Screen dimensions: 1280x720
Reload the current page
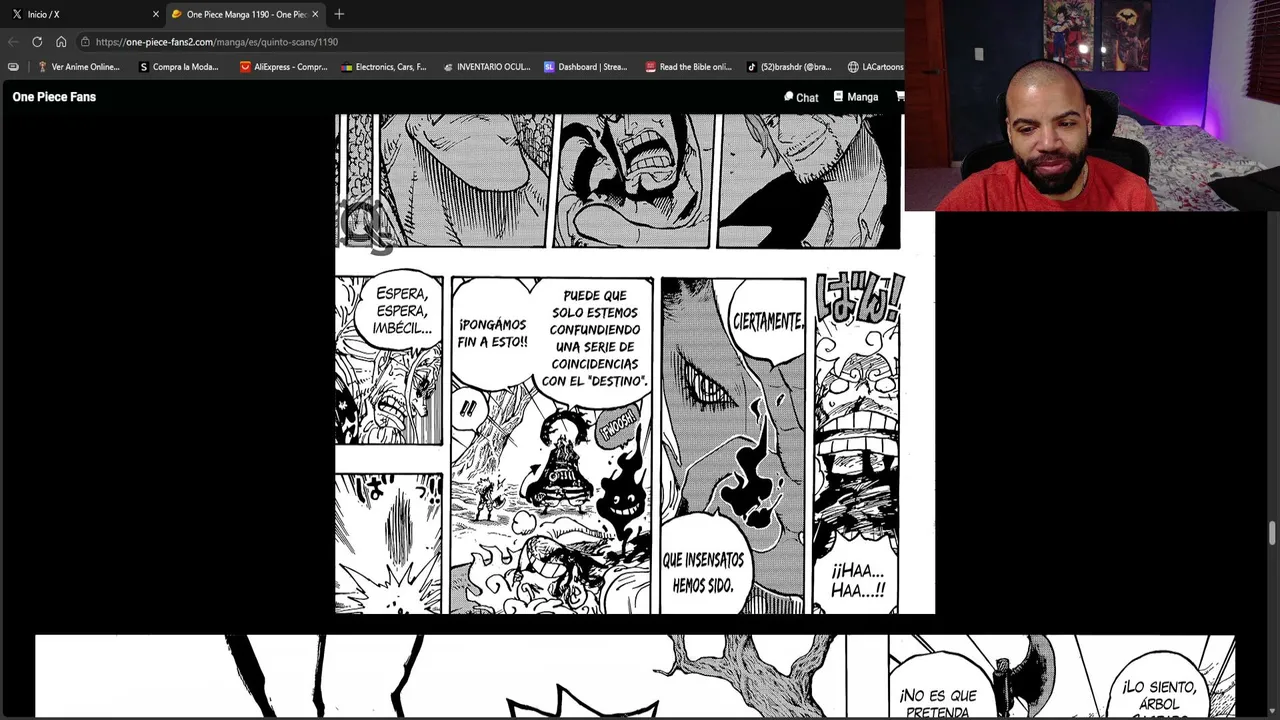pos(37,42)
